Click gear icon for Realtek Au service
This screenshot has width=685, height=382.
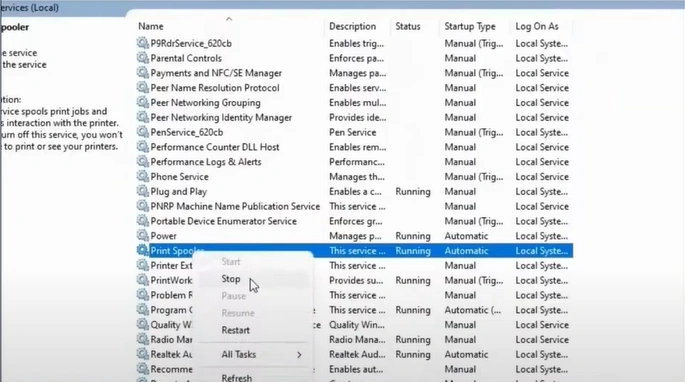pyautogui.click(x=142, y=354)
